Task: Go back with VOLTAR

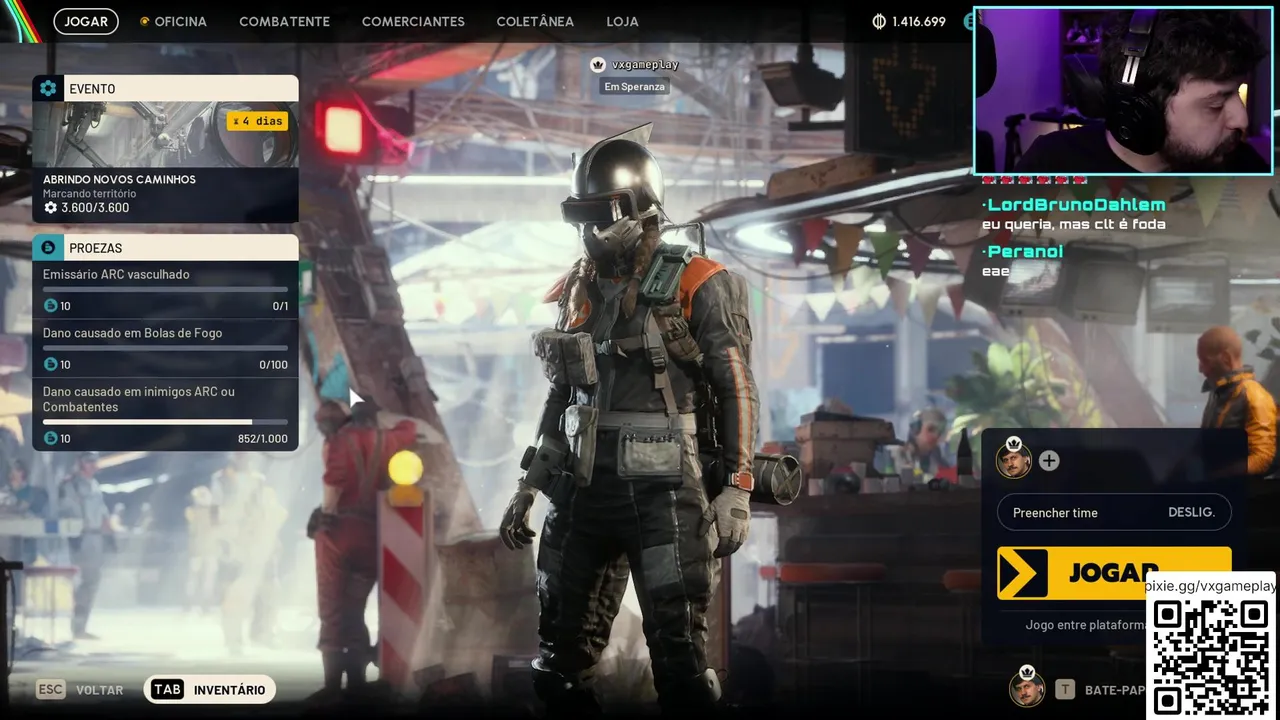Action: (100, 690)
